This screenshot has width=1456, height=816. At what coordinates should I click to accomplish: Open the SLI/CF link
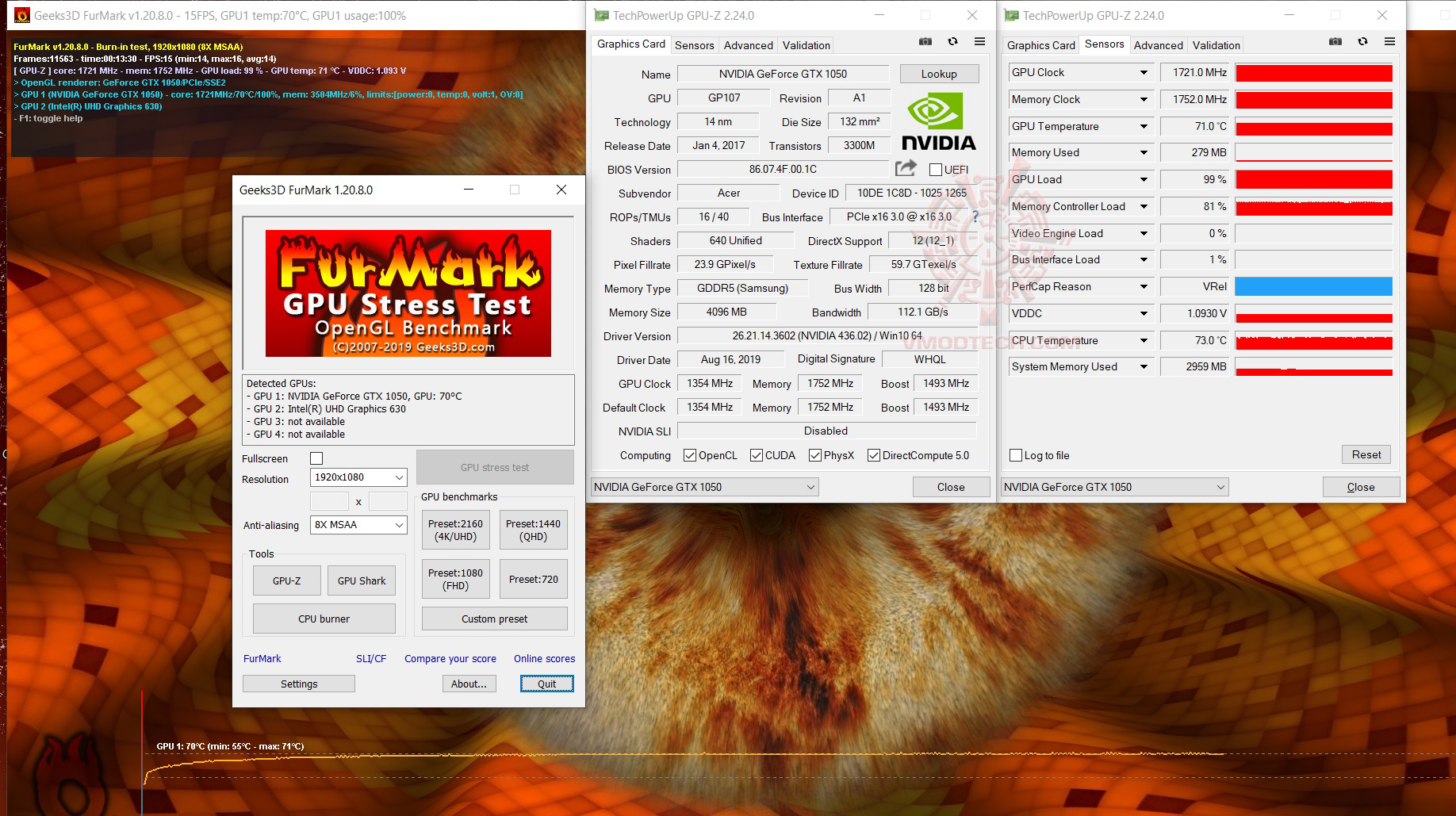[371, 658]
